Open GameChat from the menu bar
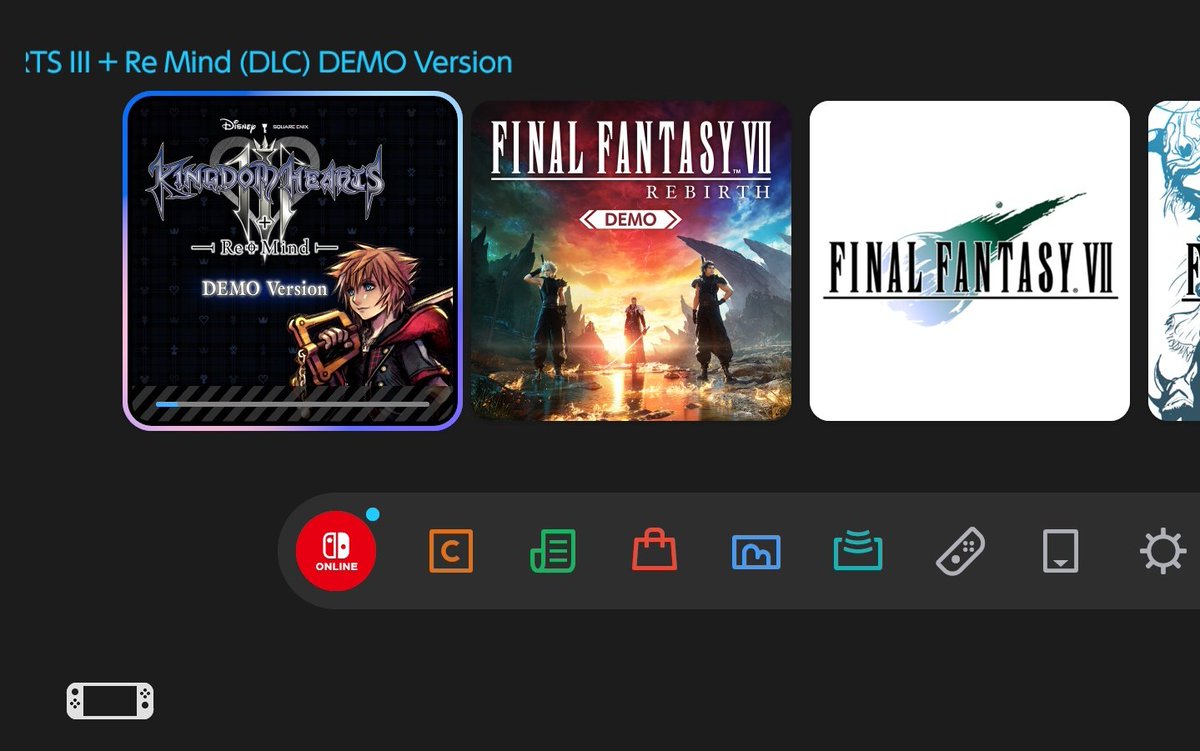This screenshot has width=1200, height=751. (451, 551)
